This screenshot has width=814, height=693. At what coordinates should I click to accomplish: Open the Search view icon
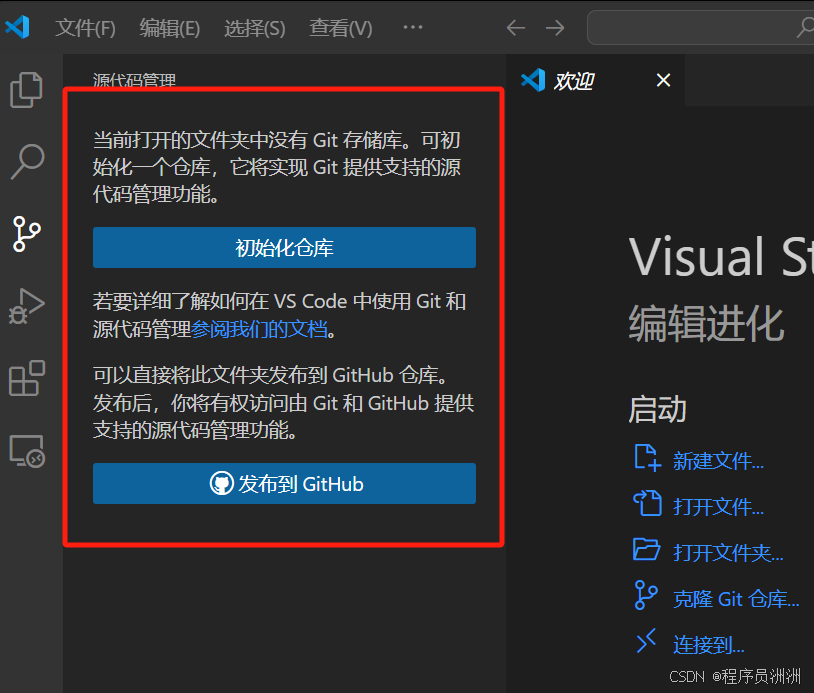click(x=27, y=161)
